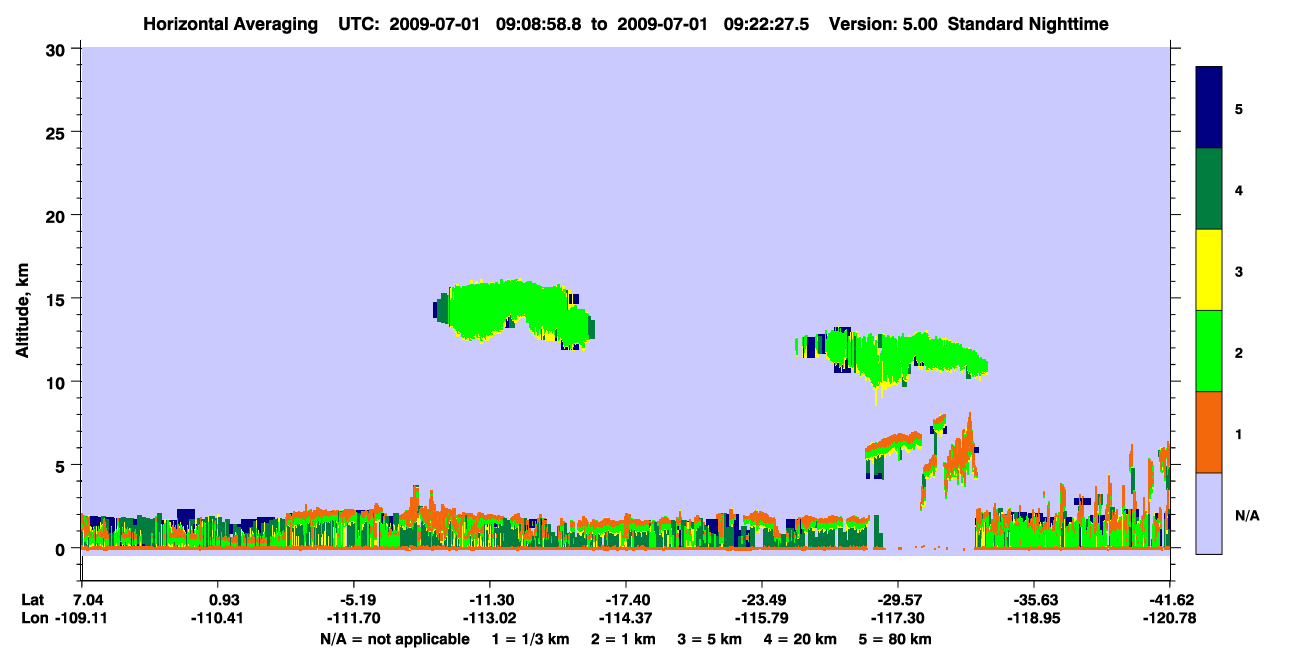This screenshot has width=1300, height=667.
Task: Click the latitude value -17.40
Action: click(x=625, y=600)
